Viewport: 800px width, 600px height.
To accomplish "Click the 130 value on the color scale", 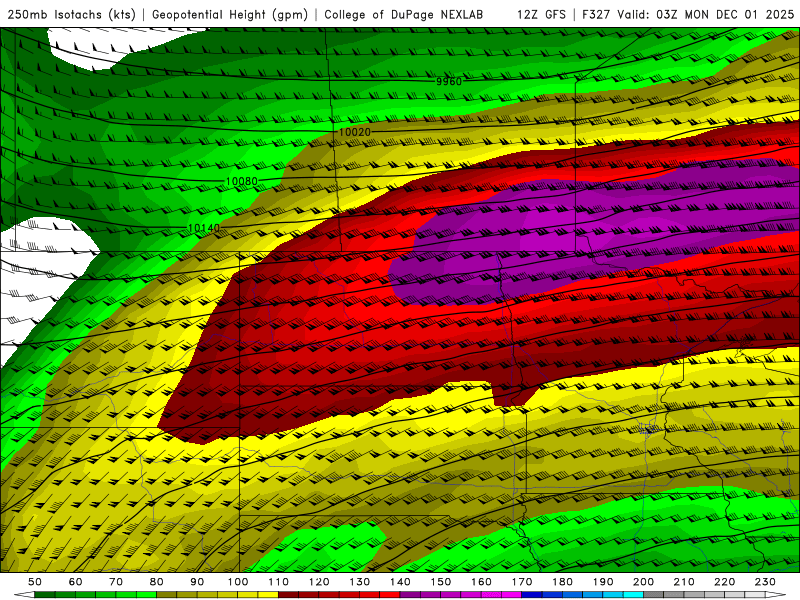I will pos(360,582).
